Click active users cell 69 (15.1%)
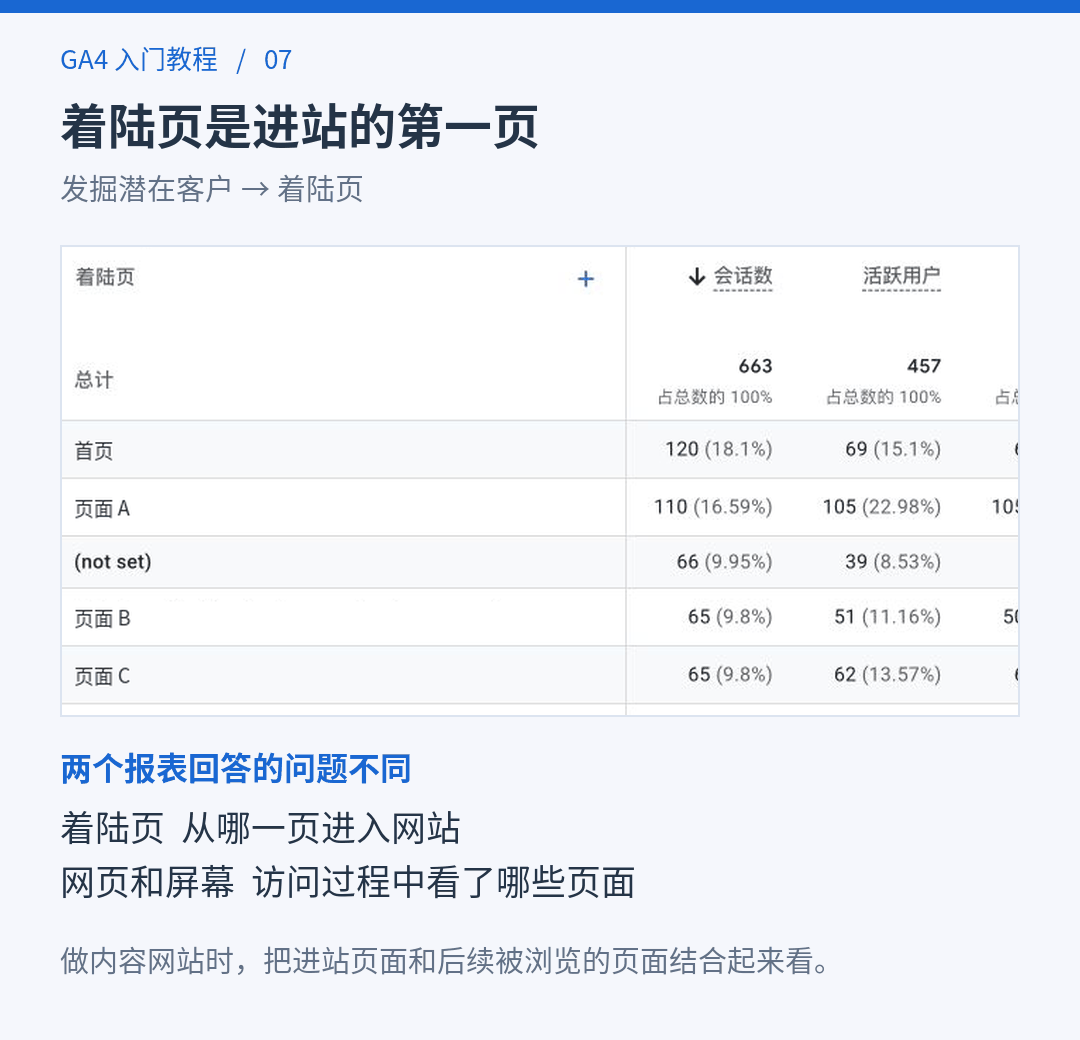The image size is (1080, 1040). click(x=893, y=449)
